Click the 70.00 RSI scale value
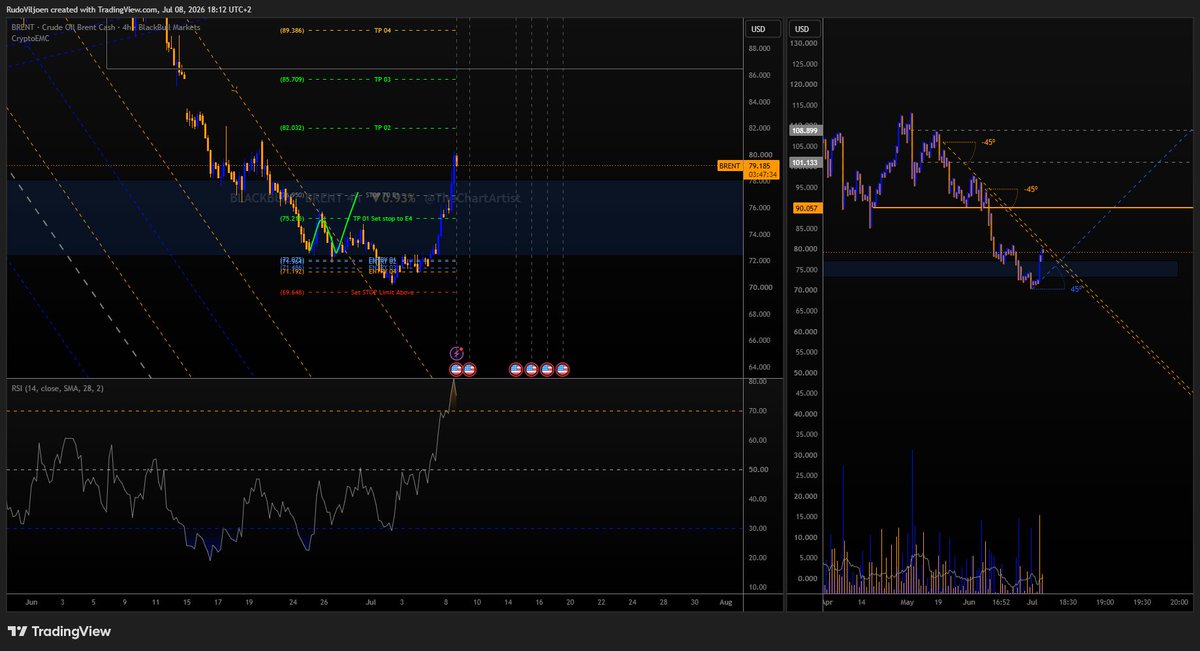This screenshot has width=1200, height=651. pyautogui.click(x=758, y=411)
